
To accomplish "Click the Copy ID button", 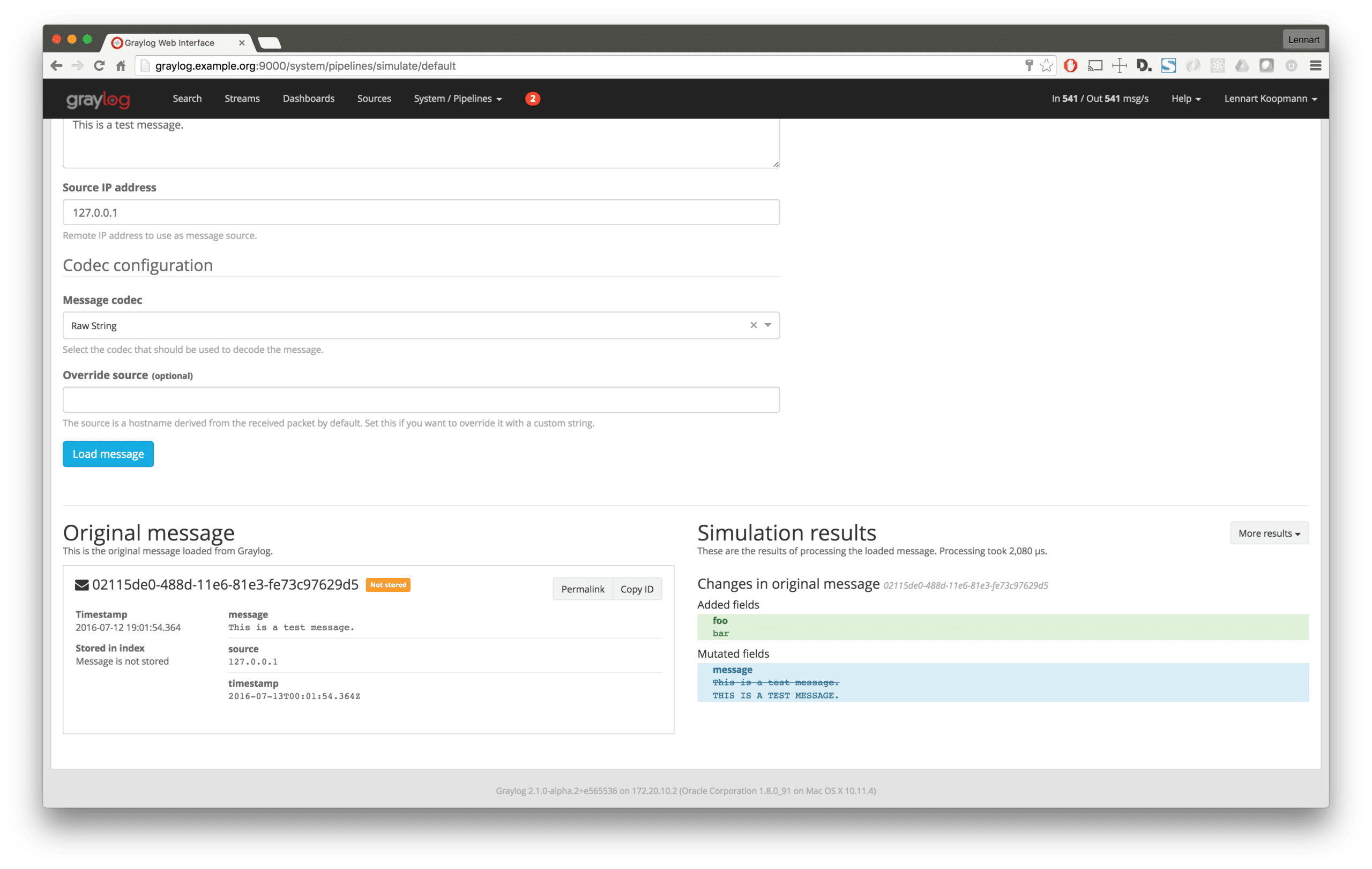I will 637,589.
